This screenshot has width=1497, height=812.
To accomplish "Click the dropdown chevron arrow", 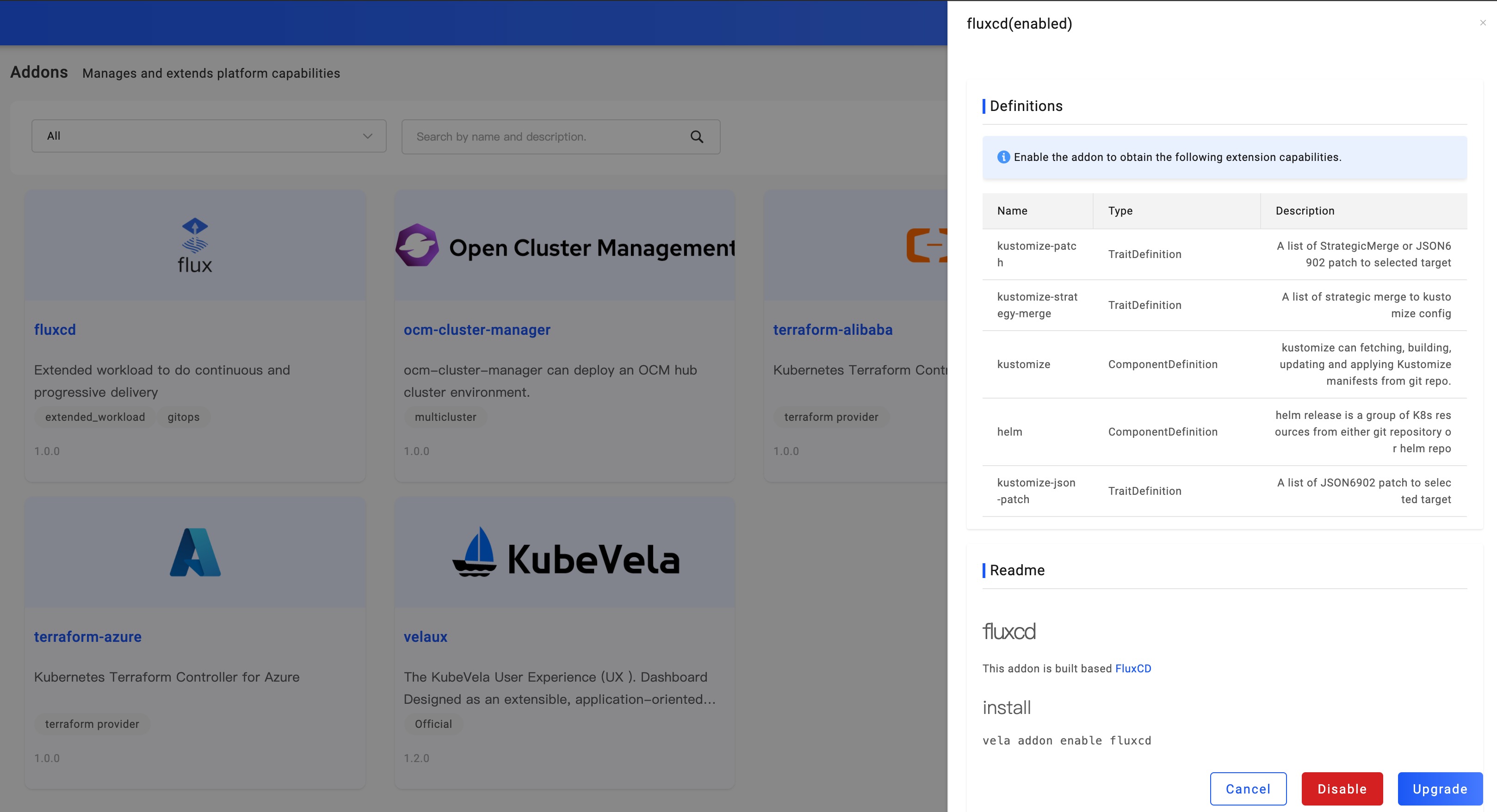I will click(x=367, y=136).
